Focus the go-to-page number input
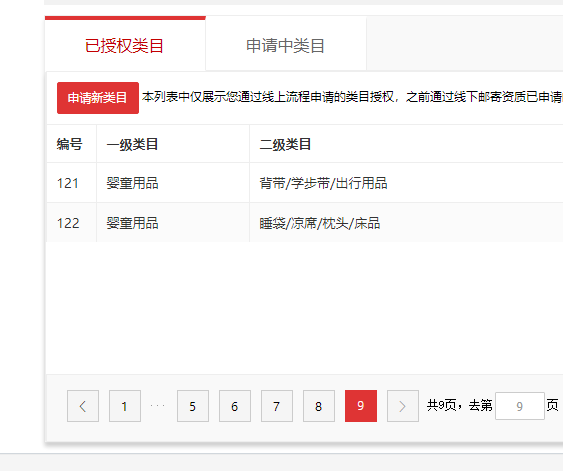The image size is (563, 471). [520, 406]
